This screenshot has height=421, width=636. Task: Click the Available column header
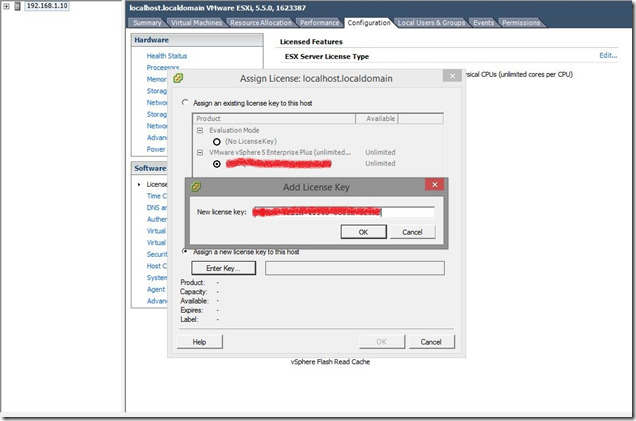pos(377,118)
